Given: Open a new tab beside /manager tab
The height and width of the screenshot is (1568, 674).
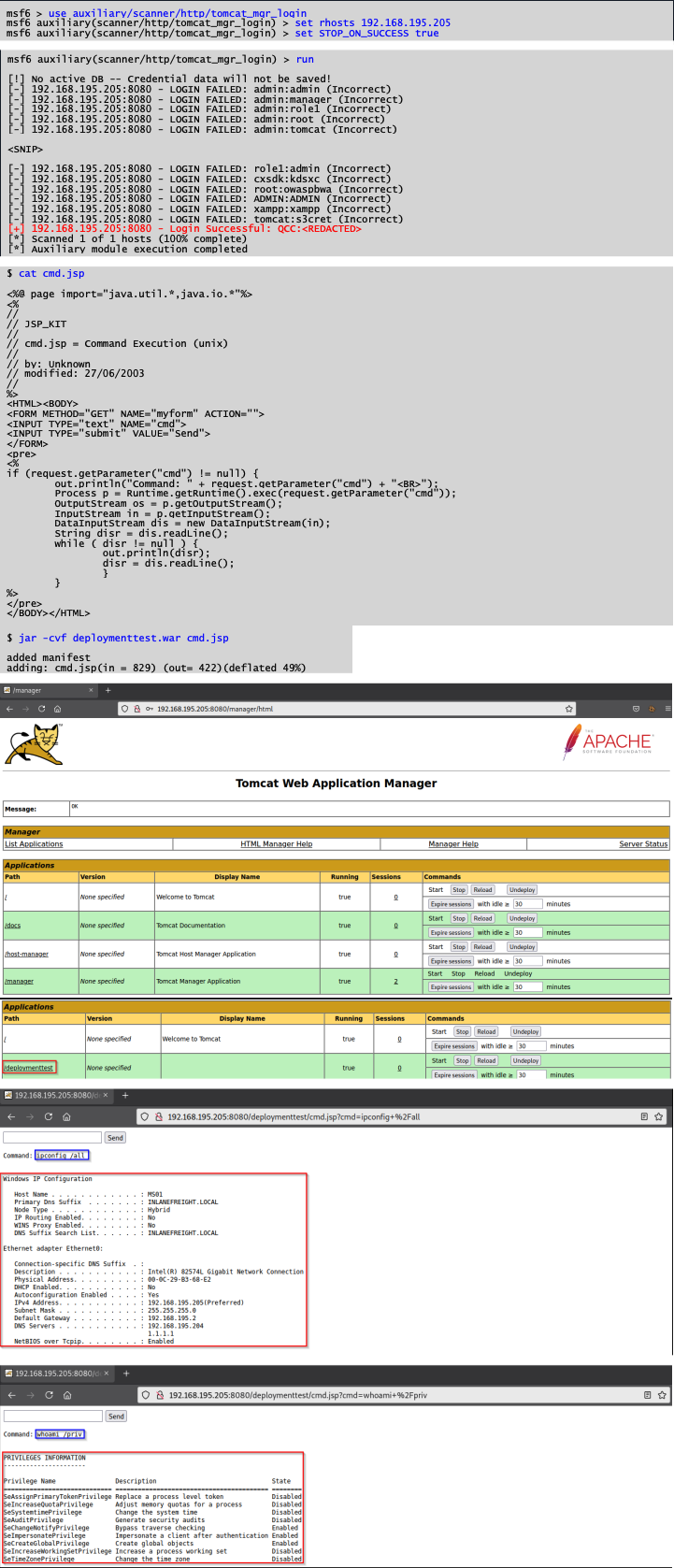Looking at the screenshot, I should click(108, 690).
